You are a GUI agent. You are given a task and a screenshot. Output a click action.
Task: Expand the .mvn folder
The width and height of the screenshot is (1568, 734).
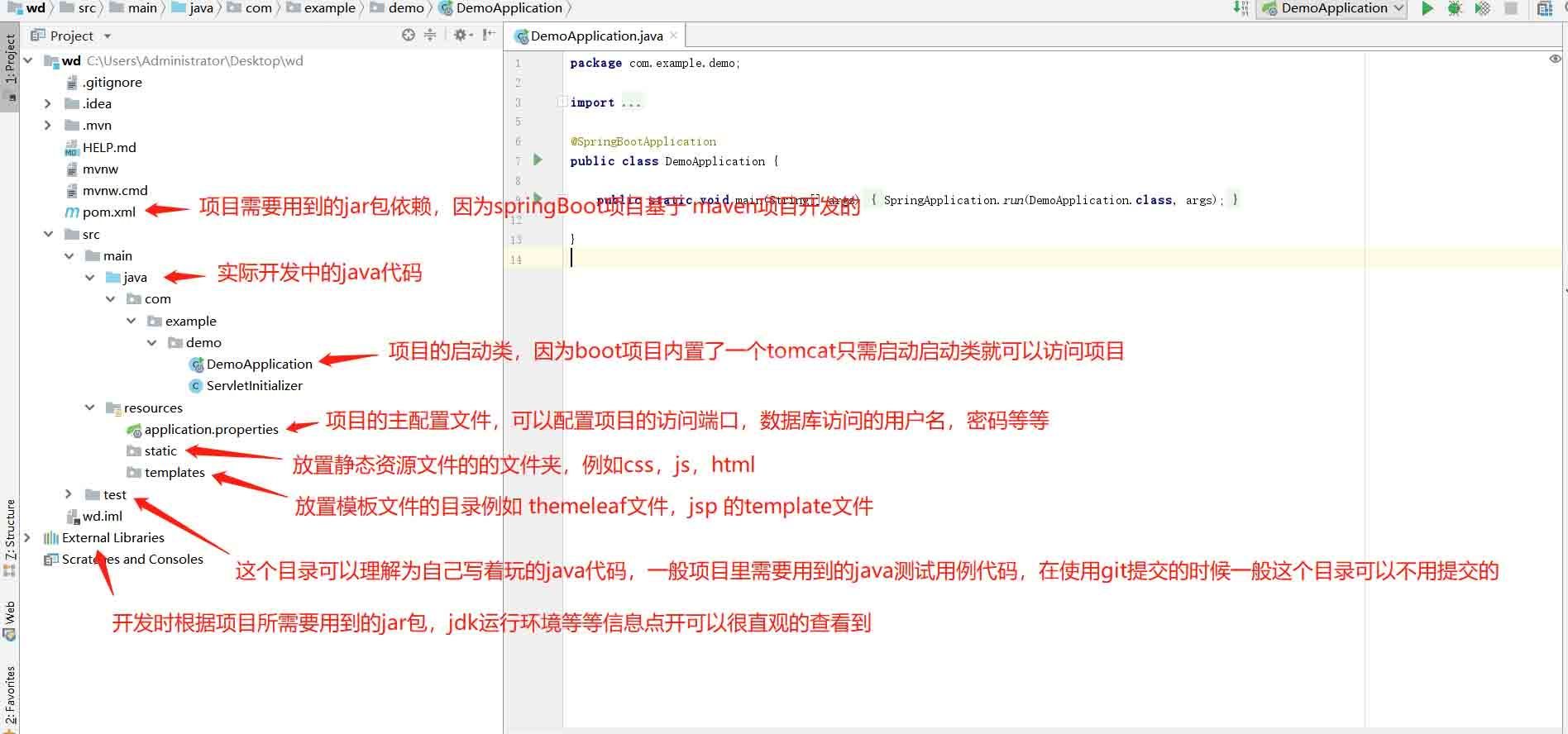(48, 126)
